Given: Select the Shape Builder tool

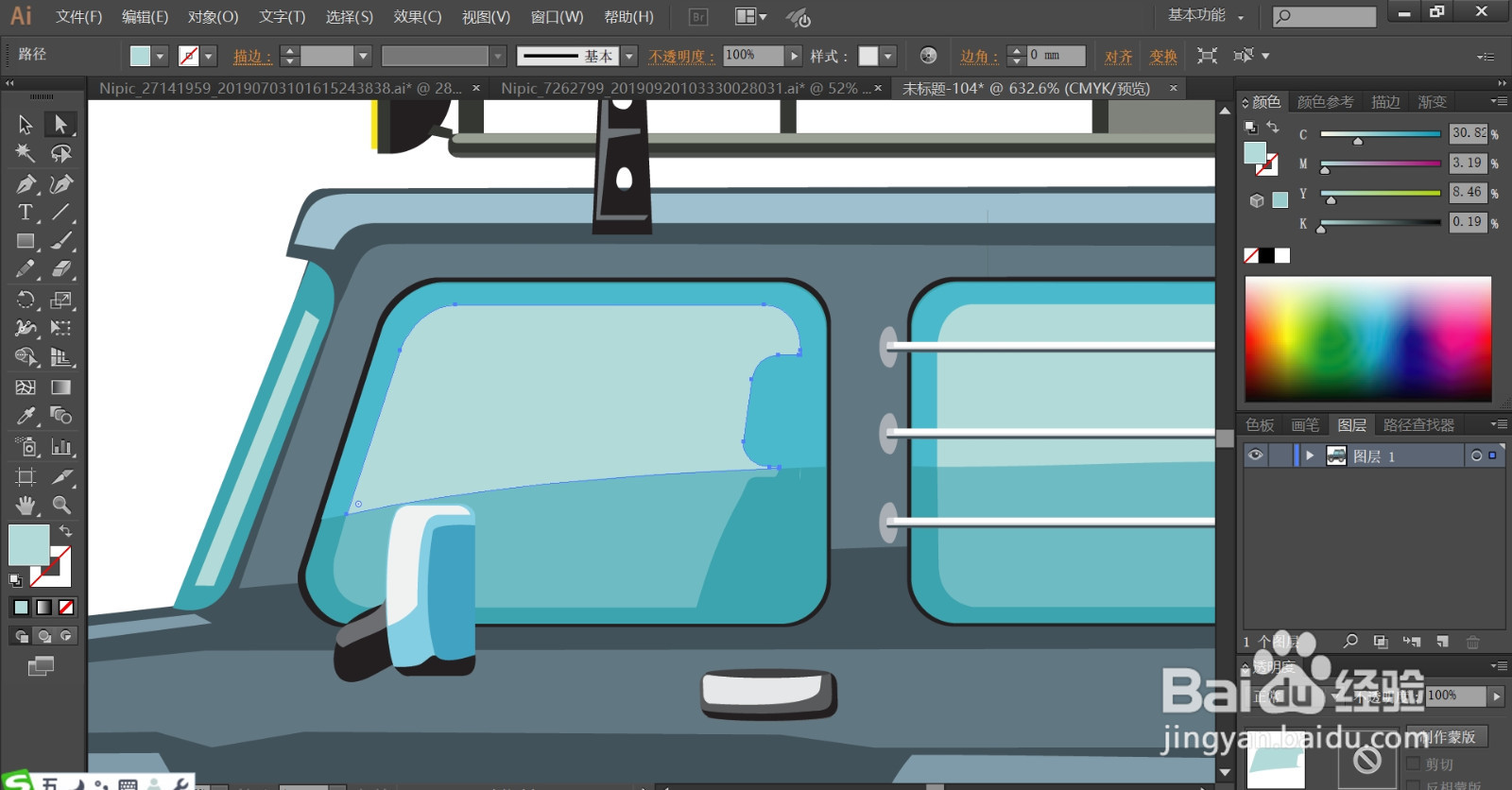Looking at the screenshot, I should pos(26,357).
